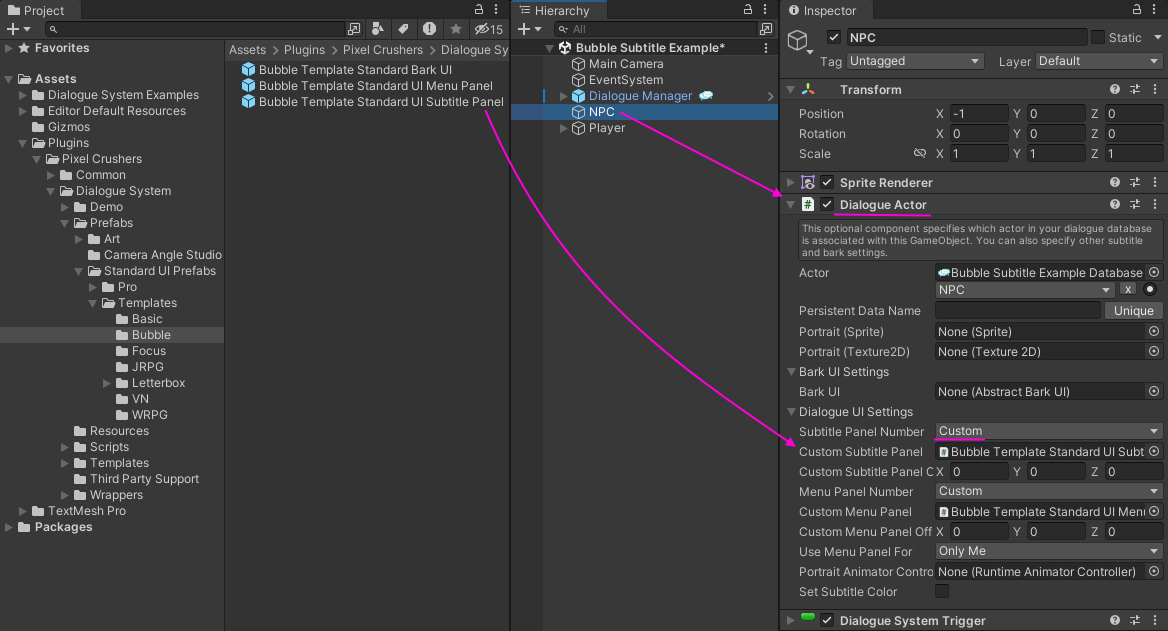The image size is (1168, 631).
Task: Open object picker for Actor database field
Action: tap(1154, 273)
